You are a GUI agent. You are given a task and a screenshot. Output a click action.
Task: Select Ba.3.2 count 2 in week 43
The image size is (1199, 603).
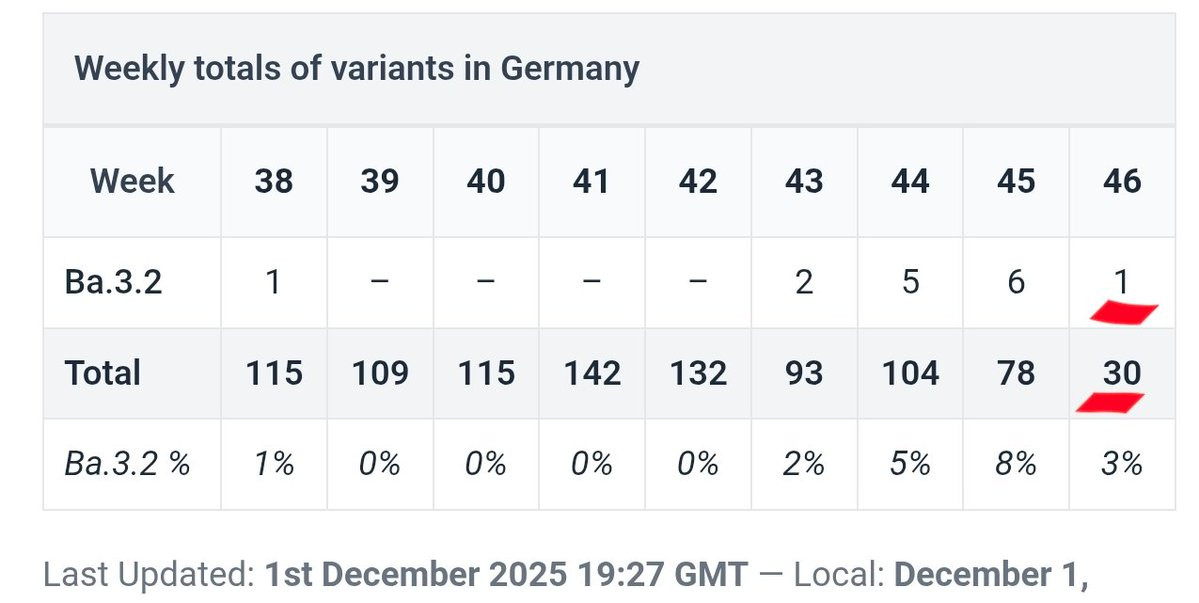[804, 282]
